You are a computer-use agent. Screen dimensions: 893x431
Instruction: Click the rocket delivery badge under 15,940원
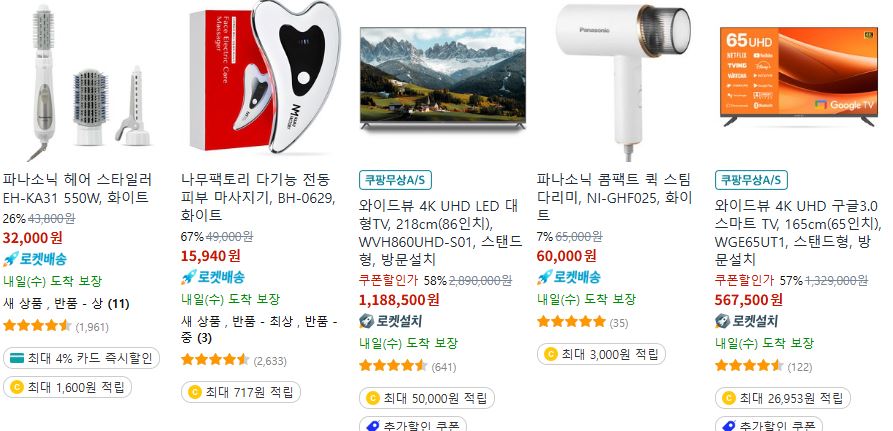tap(213, 277)
